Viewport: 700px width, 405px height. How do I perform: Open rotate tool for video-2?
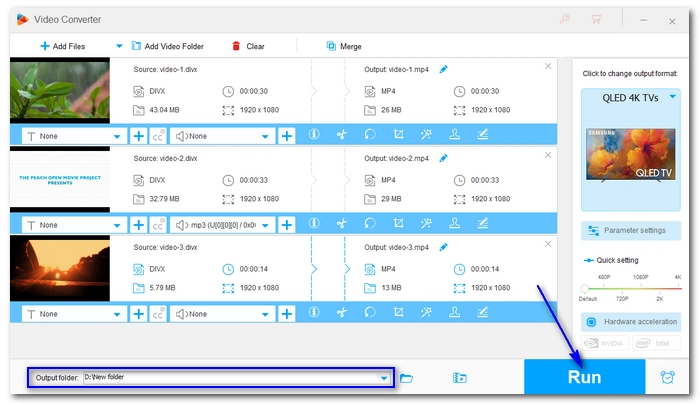point(370,223)
